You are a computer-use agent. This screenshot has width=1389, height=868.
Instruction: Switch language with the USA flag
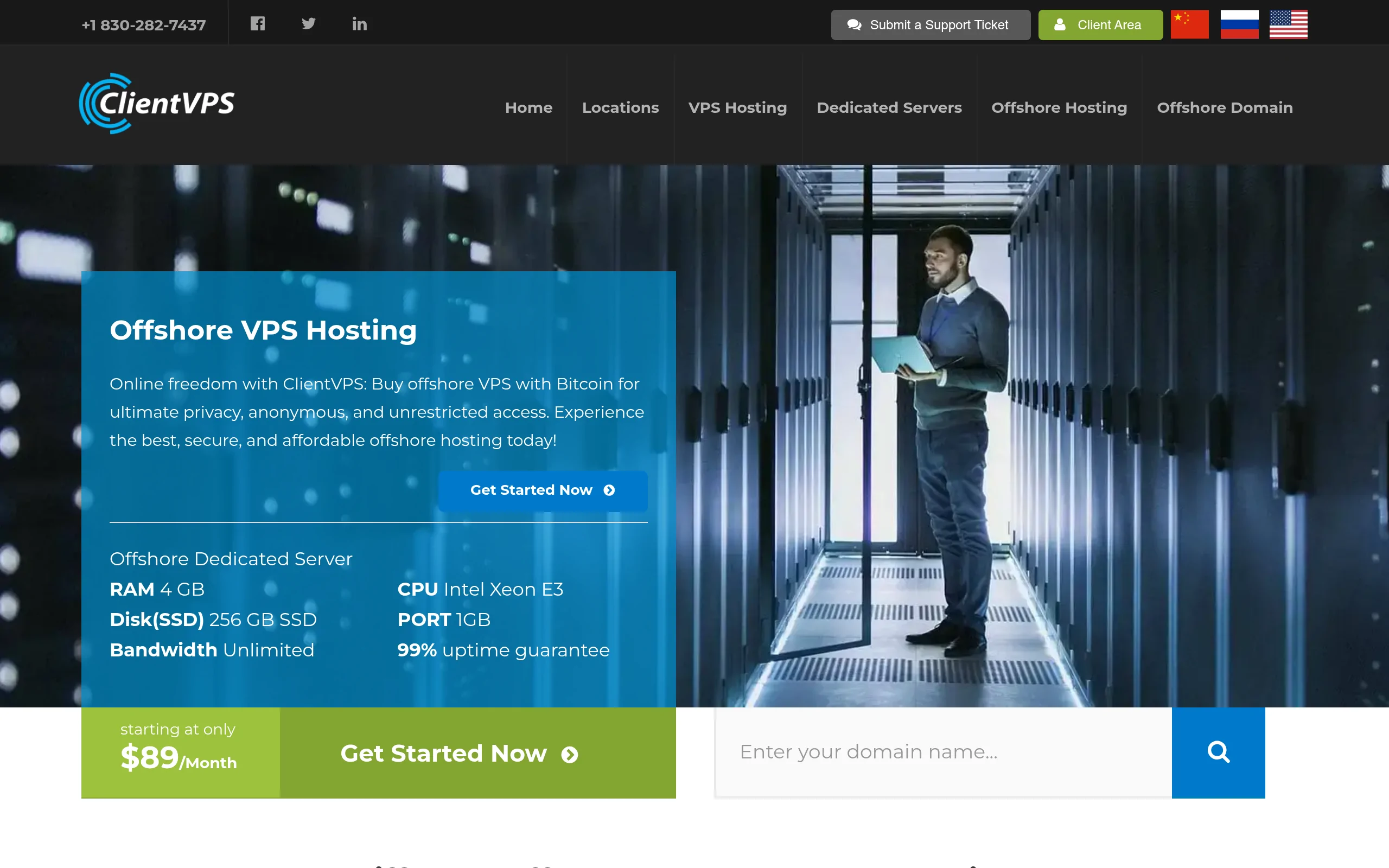pos(1288,25)
